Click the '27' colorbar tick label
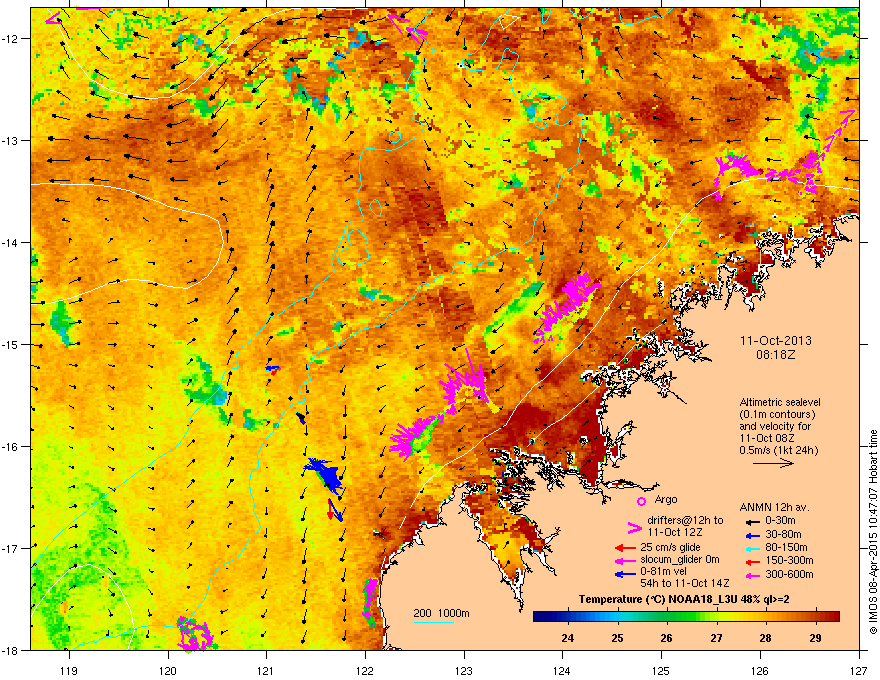 pos(716,638)
